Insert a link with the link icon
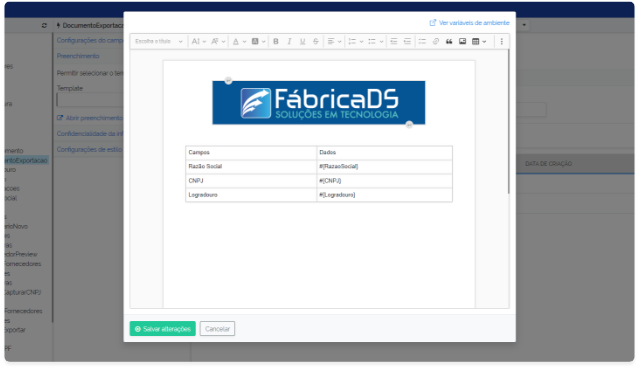639x370 pixels. [436, 41]
